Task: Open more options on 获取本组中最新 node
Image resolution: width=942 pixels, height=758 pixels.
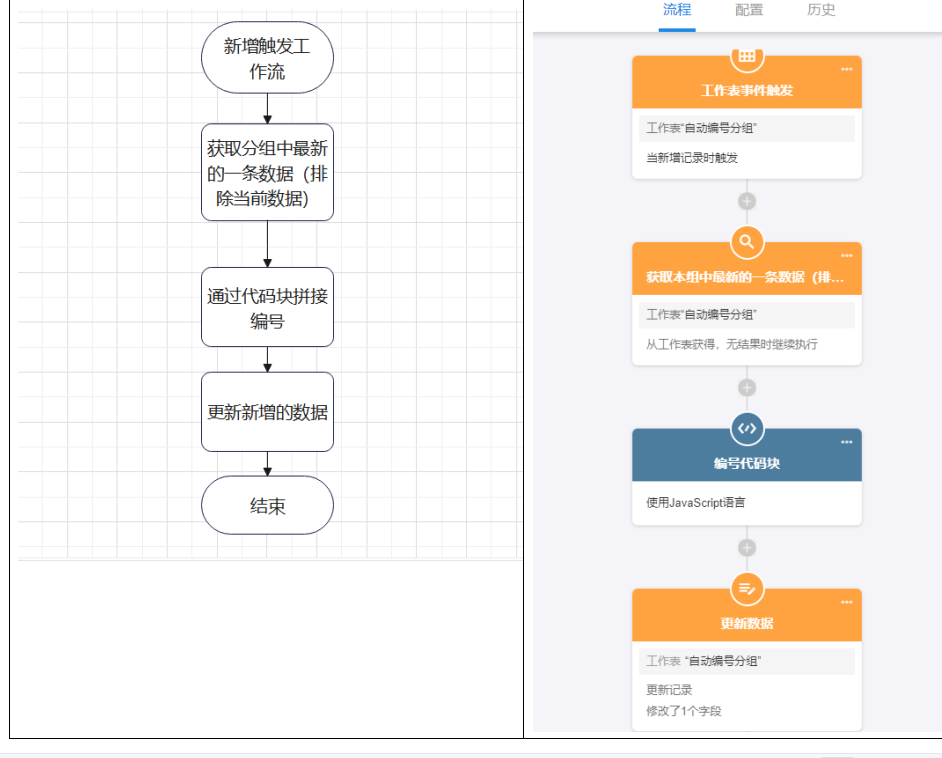Action: tap(846, 255)
